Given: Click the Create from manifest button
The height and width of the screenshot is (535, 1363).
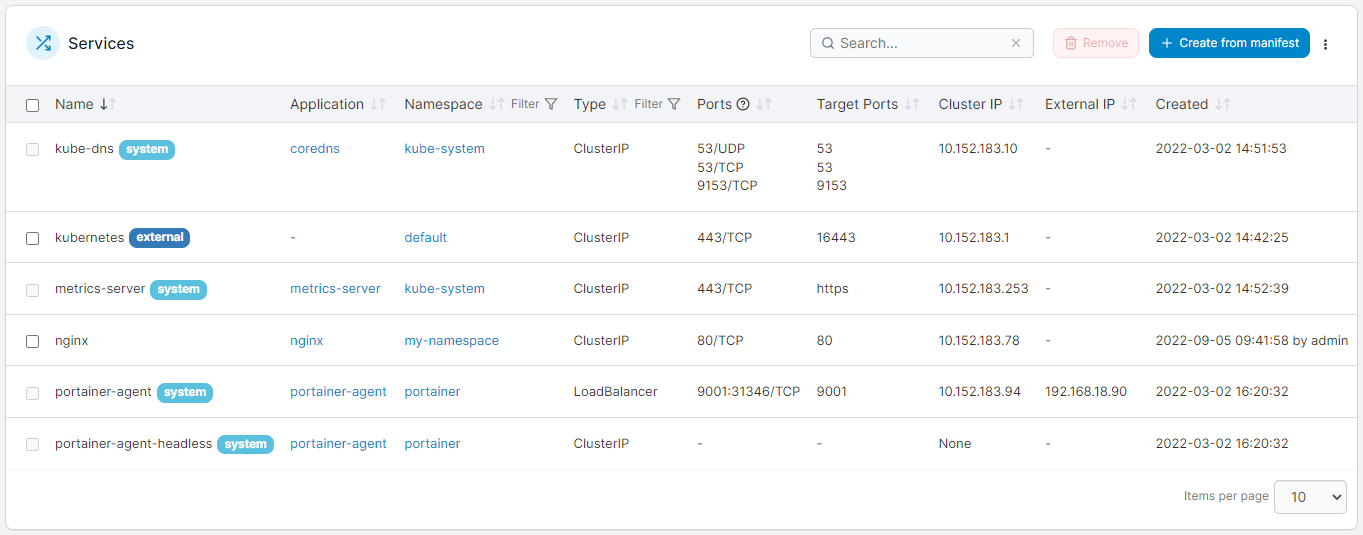Looking at the screenshot, I should tap(1229, 43).
